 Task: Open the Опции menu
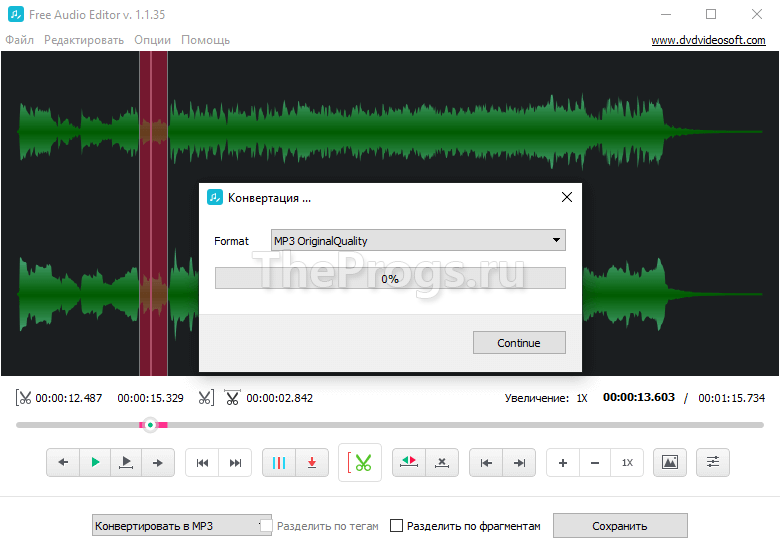(152, 40)
